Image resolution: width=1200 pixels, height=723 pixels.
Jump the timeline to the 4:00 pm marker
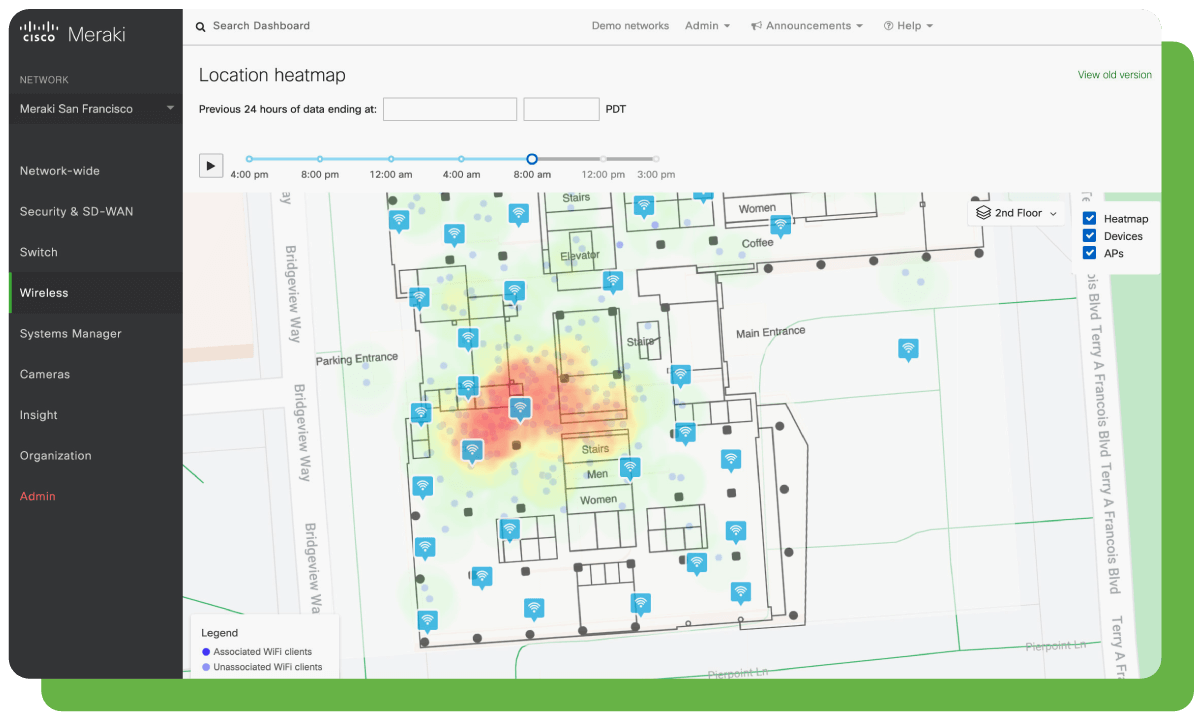(x=249, y=158)
